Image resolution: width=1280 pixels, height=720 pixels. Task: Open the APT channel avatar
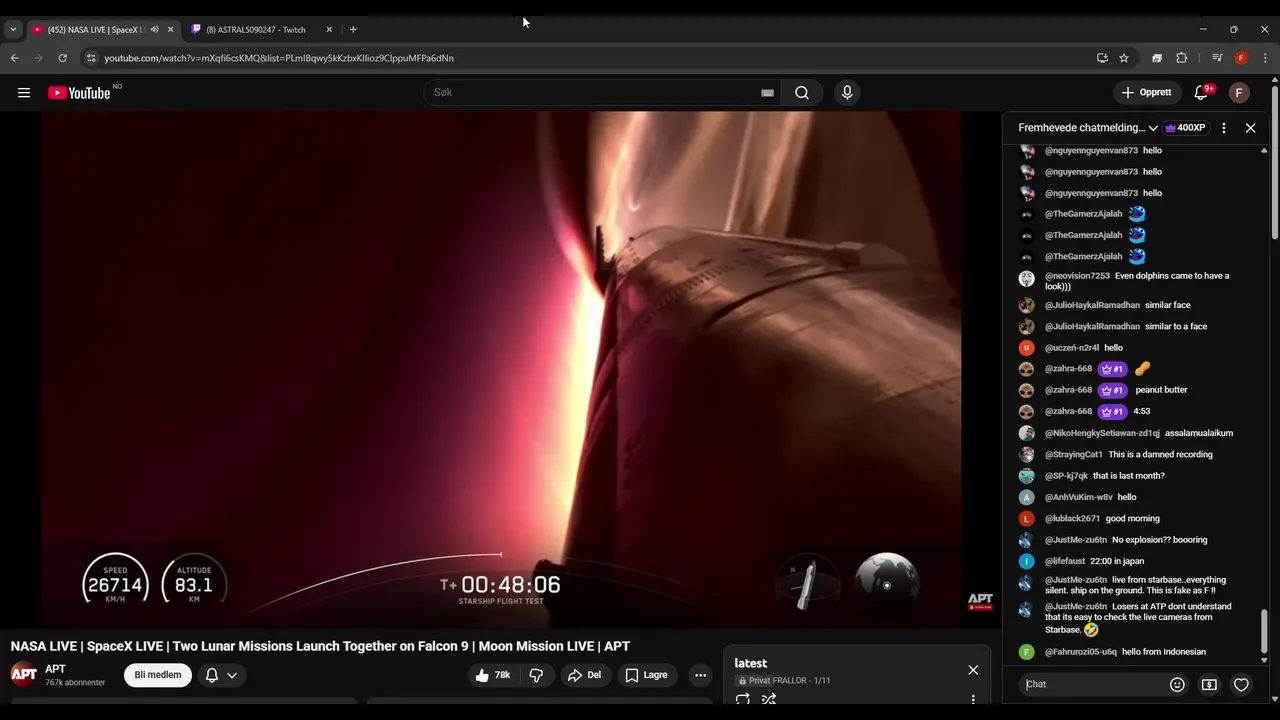point(24,674)
